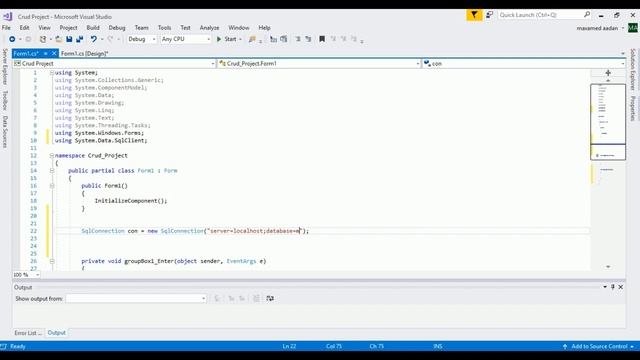Select the Output tab at bottom
Viewport: 640px width, 360px height.
[56, 333]
